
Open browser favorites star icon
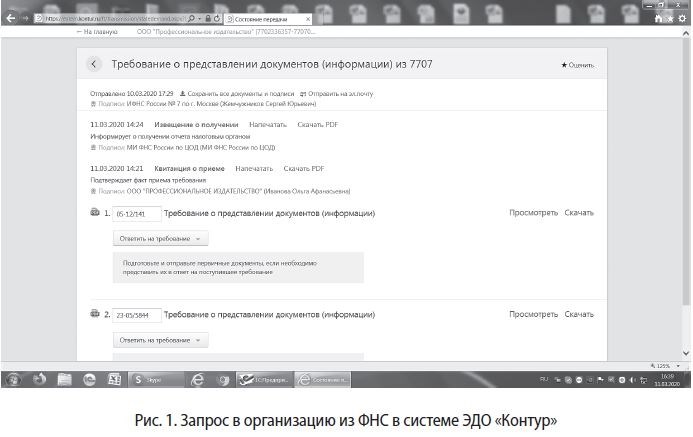[670, 19]
